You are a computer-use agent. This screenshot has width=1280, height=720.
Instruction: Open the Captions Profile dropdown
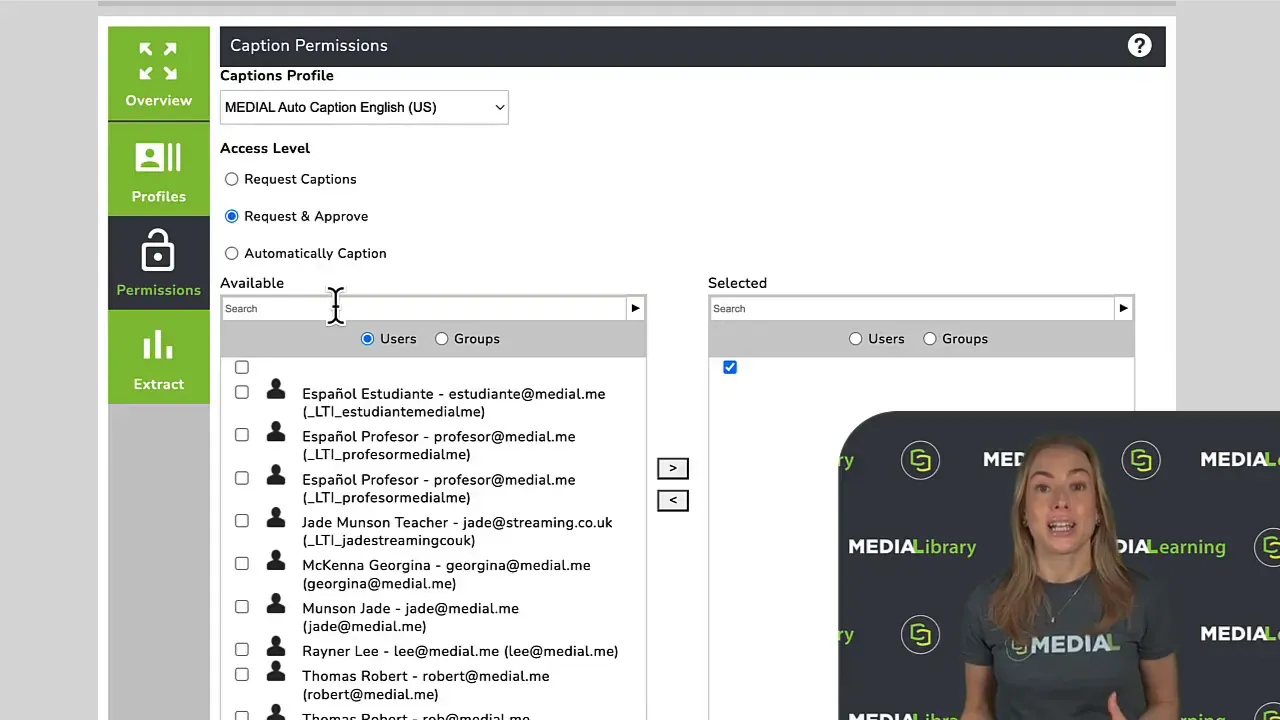point(364,107)
